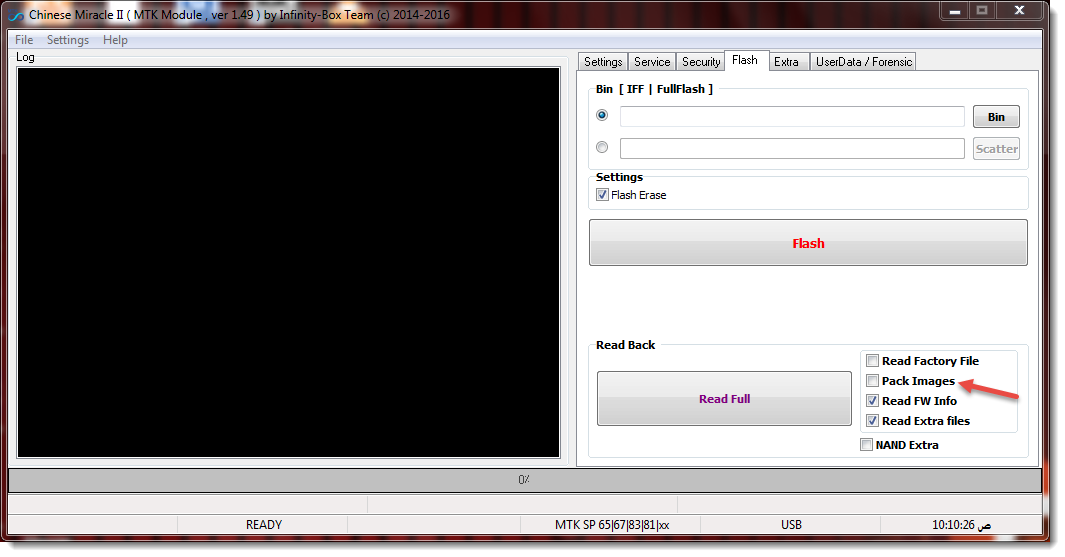Viewport: 1065px width, 557px height.
Task: Switch to the Service tab
Action: tap(652, 62)
